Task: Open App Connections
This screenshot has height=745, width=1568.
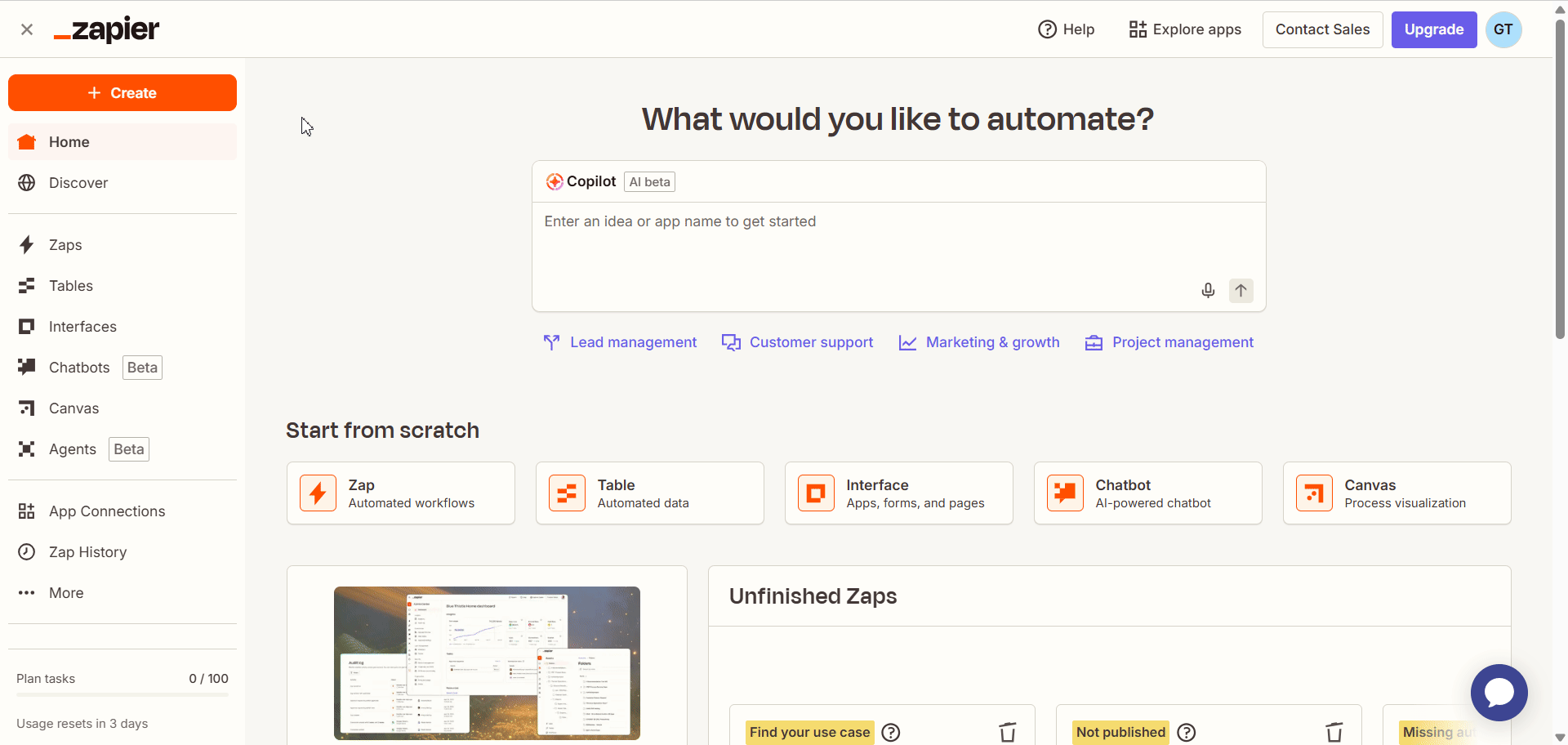Action: coord(122,511)
